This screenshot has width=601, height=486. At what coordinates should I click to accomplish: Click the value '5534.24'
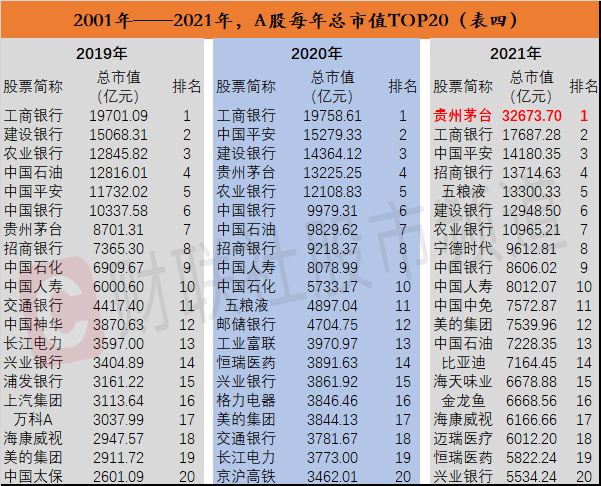coord(532,476)
